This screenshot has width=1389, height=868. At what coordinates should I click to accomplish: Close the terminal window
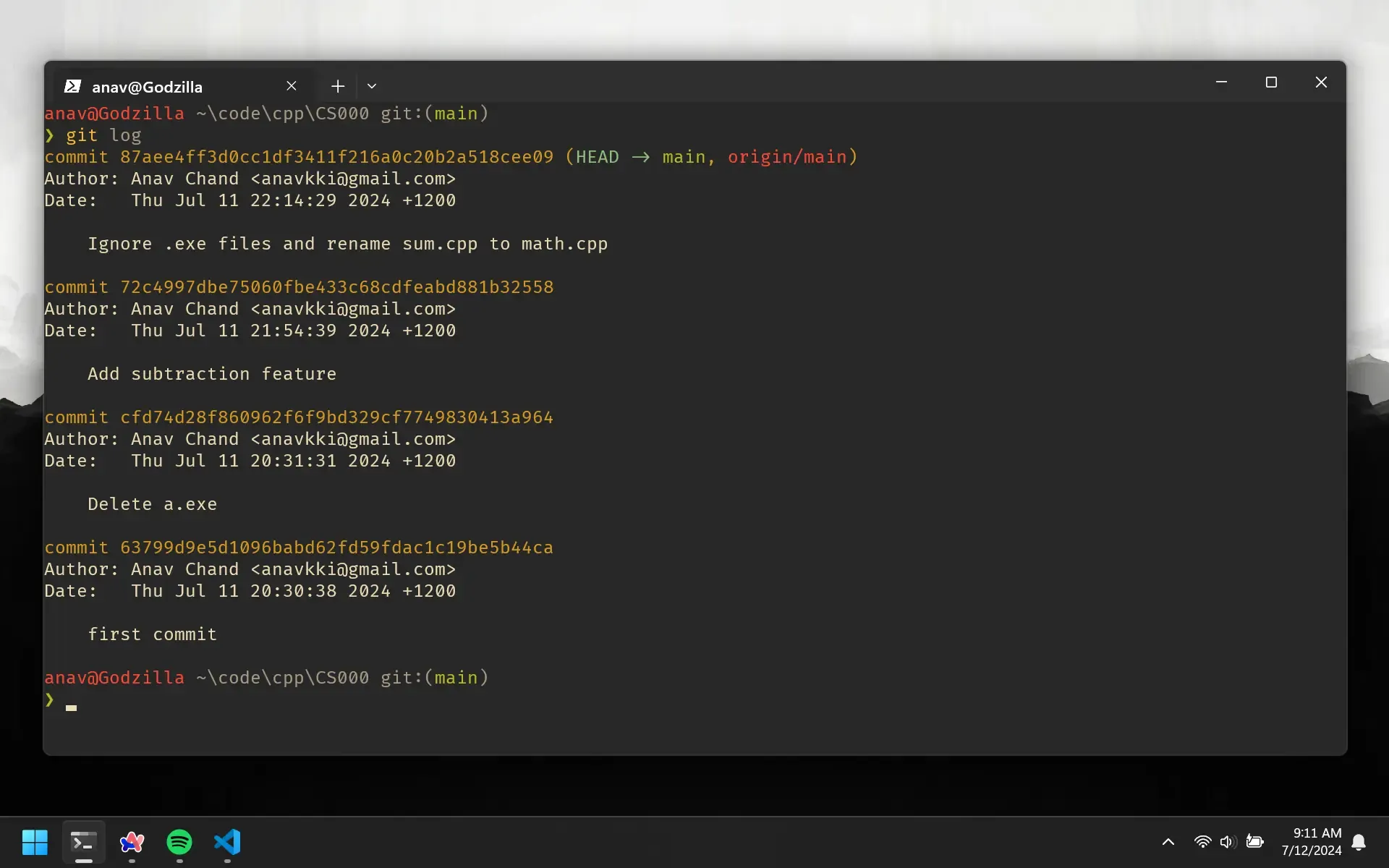pyautogui.click(x=1321, y=82)
